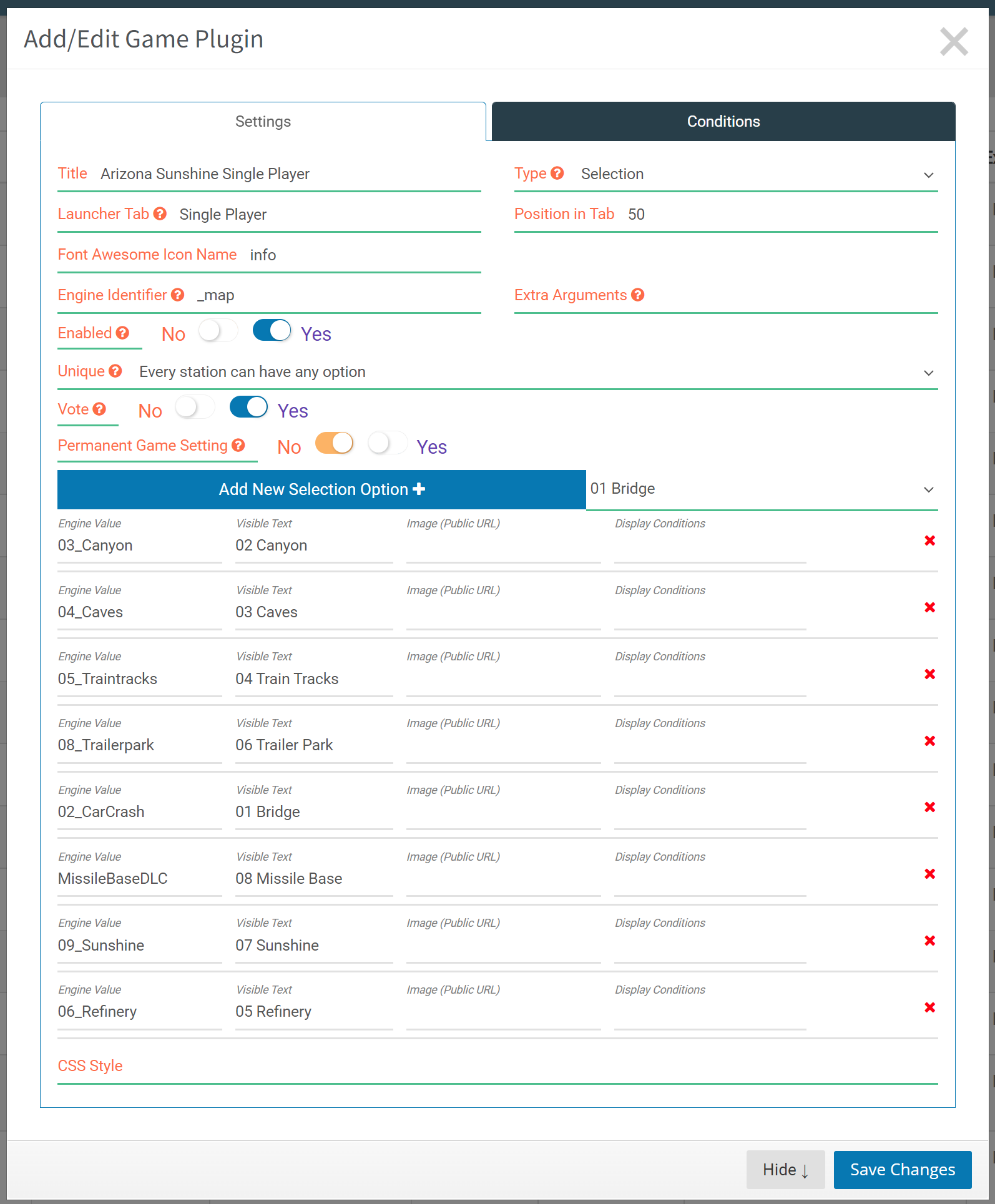995x1204 pixels.
Task: Click the CSS Style input field
Action: pyautogui.click(x=531, y=1066)
